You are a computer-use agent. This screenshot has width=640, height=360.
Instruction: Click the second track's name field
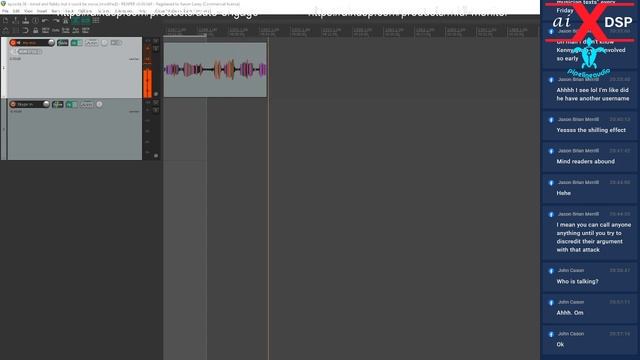pos(29,104)
